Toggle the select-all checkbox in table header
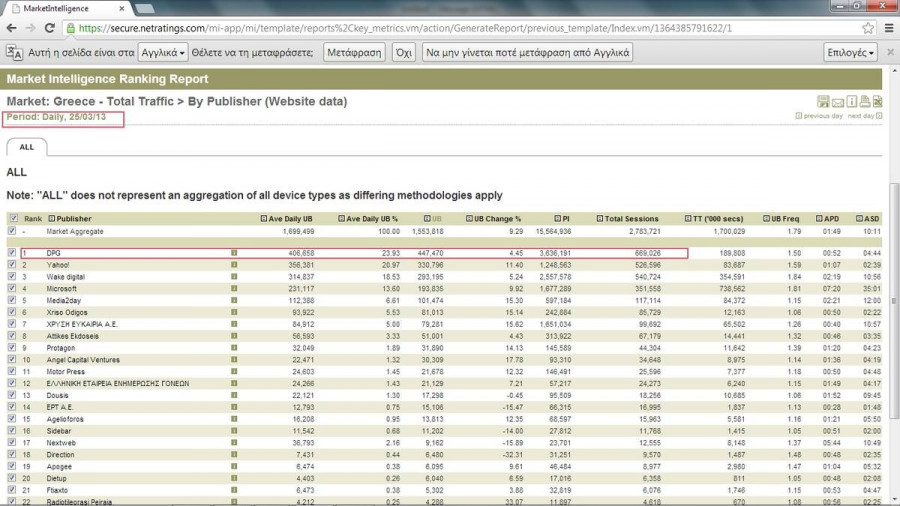Screen dimensions: 900x506 tap(13, 218)
